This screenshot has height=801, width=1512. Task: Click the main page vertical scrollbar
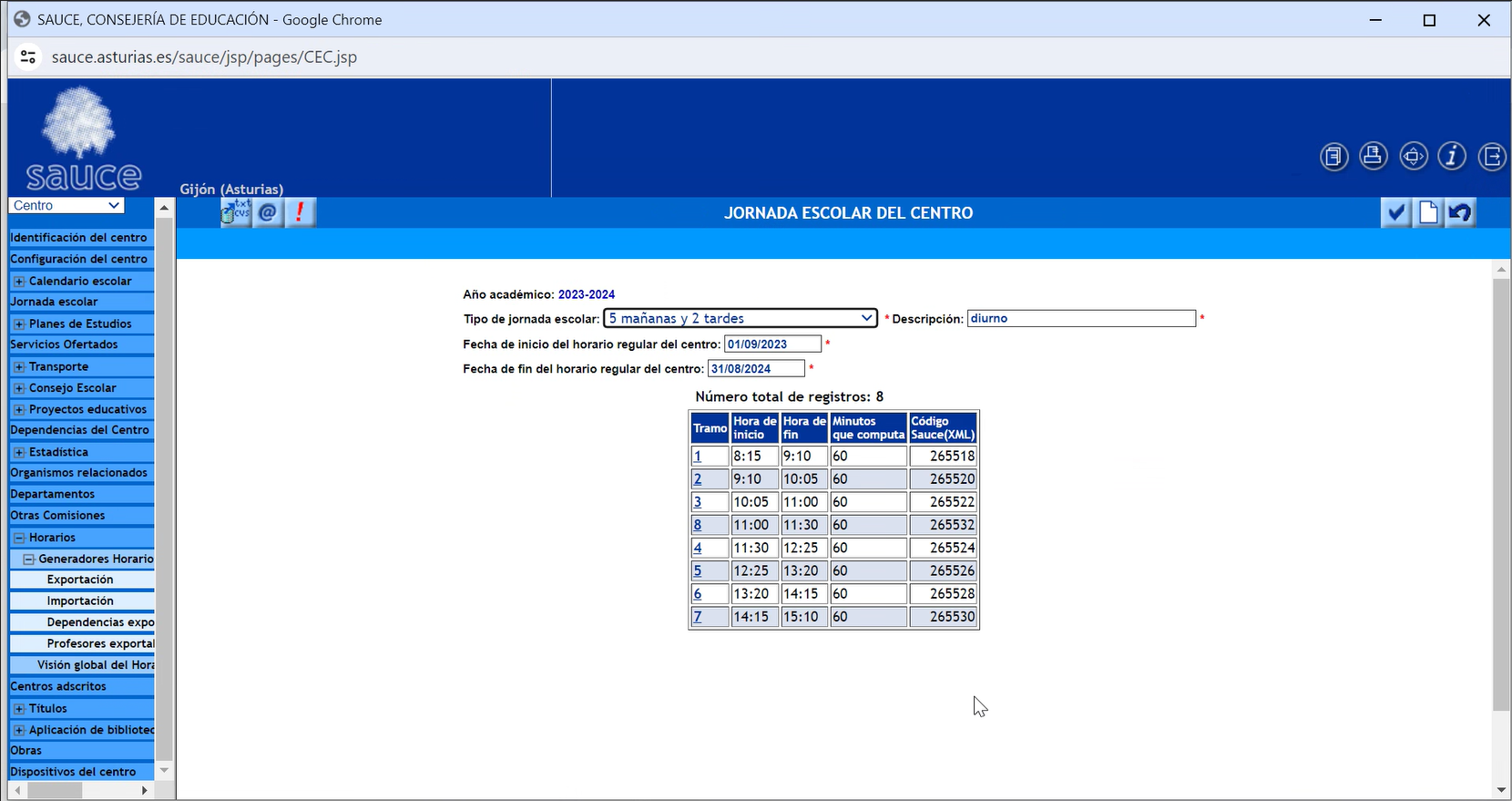tap(1502, 529)
